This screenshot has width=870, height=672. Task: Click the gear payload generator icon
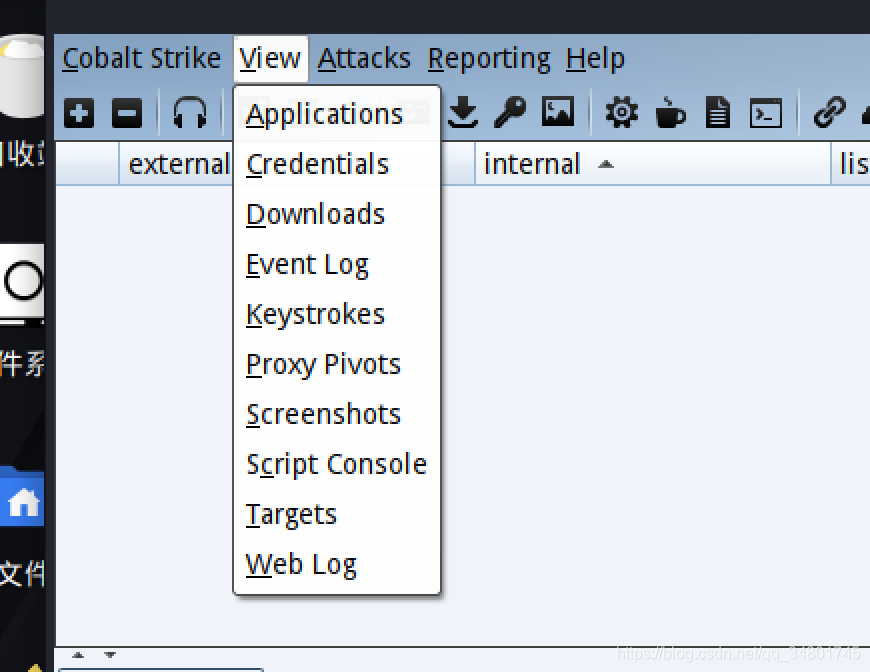[x=621, y=113]
